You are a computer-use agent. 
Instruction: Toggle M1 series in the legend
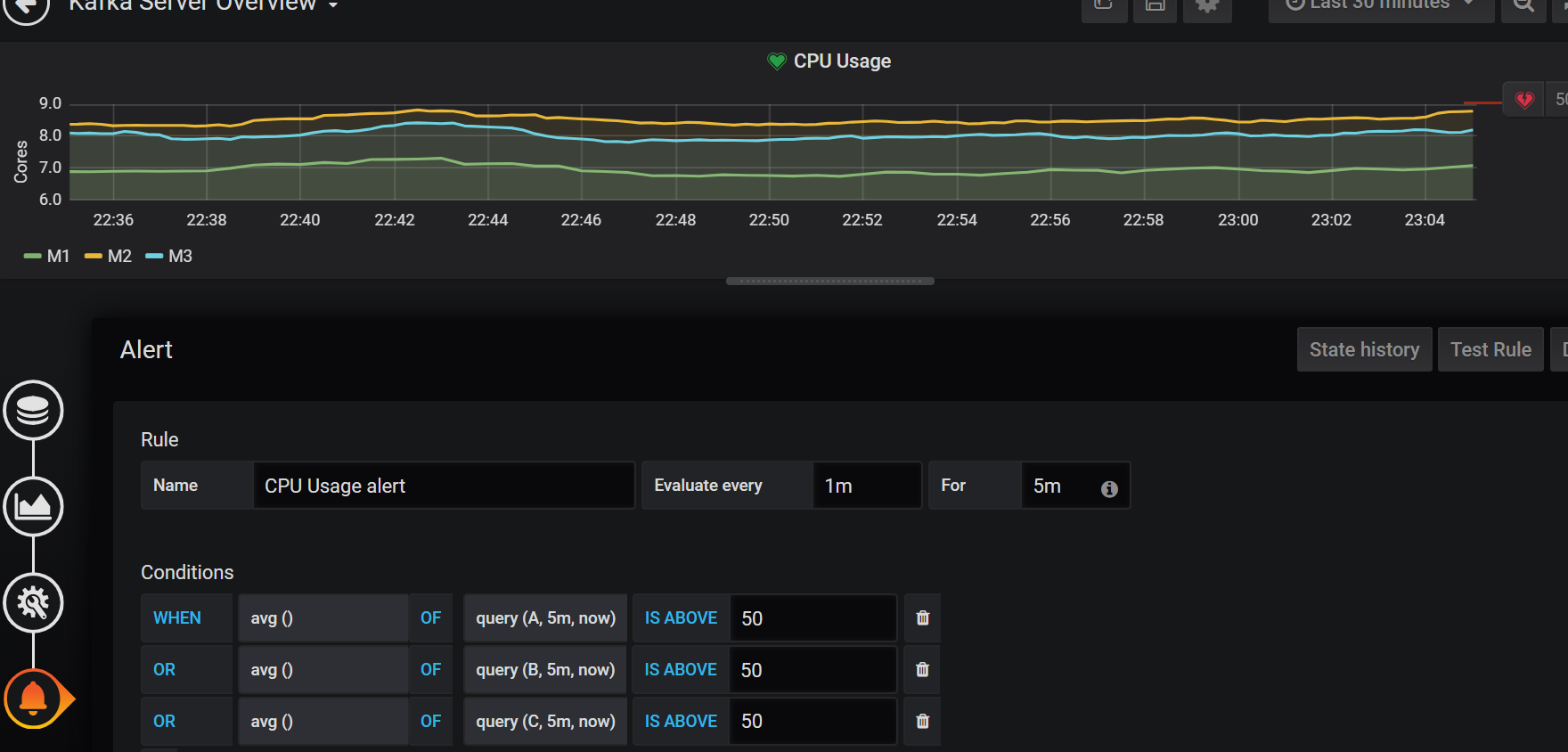pyautogui.click(x=47, y=257)
